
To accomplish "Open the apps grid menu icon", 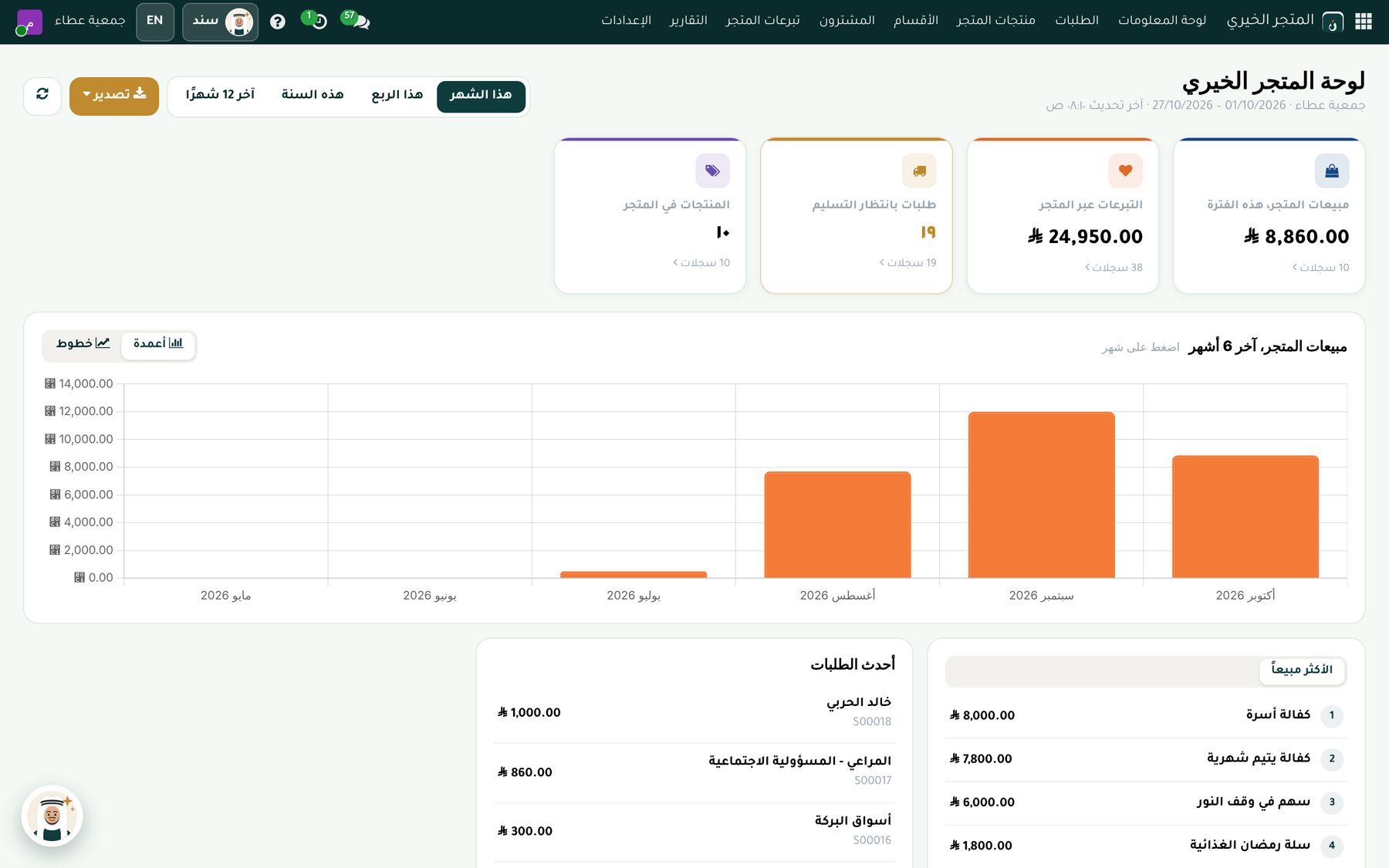I will click(1364, 22).
